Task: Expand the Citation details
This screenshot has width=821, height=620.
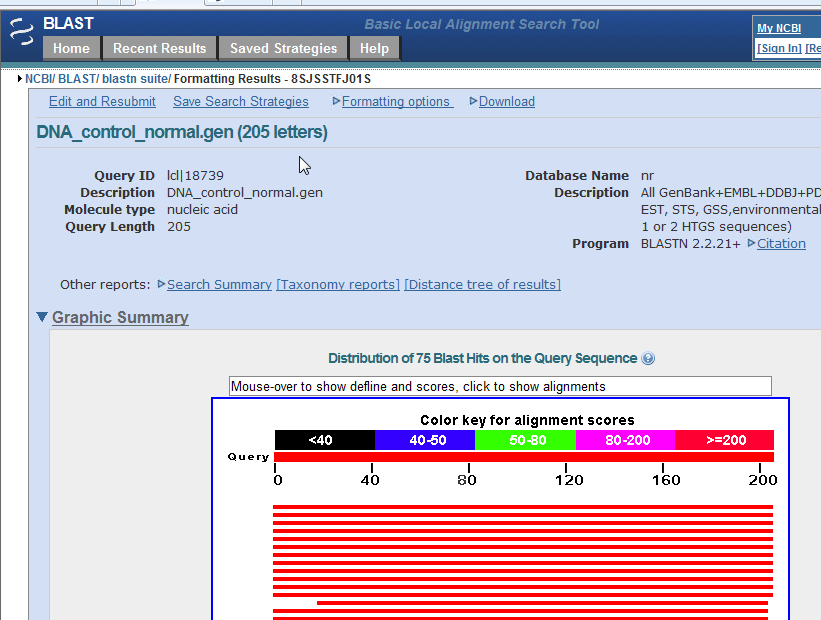Action: (x=776, y=243)
